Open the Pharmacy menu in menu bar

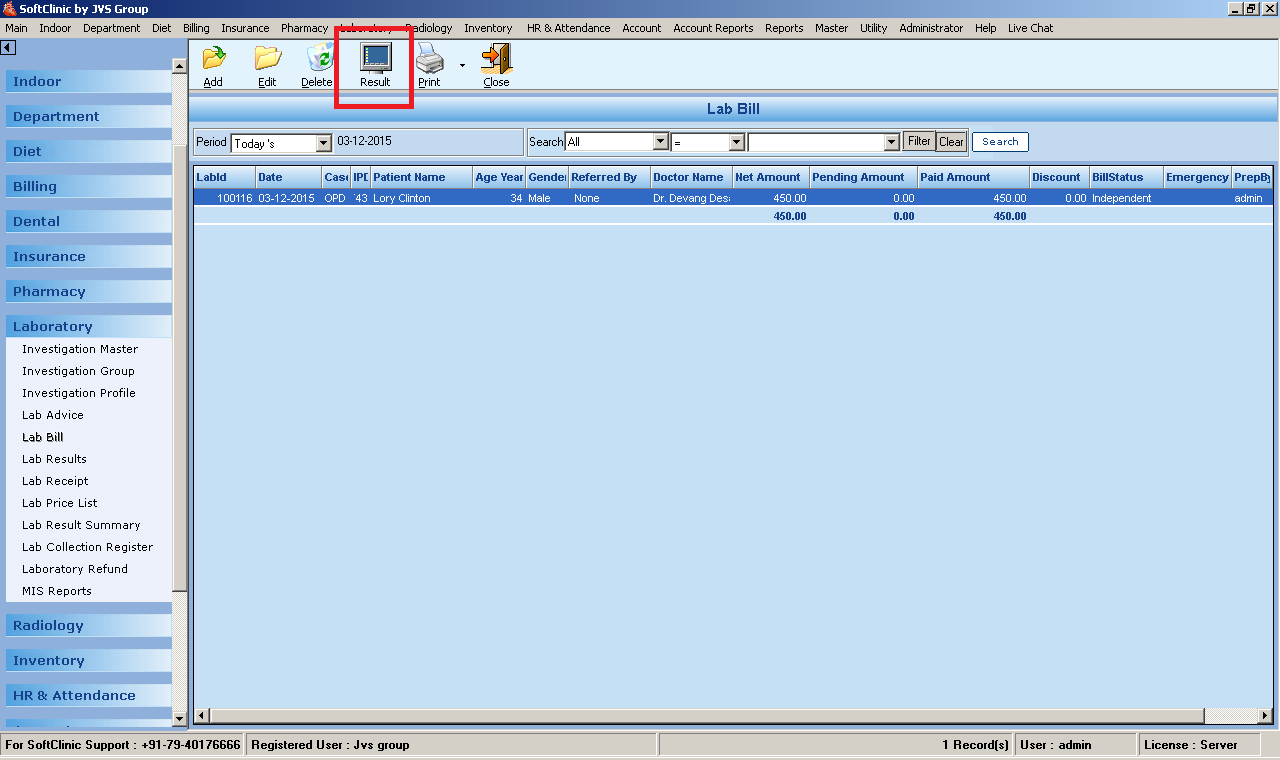[x=304, y=28]
